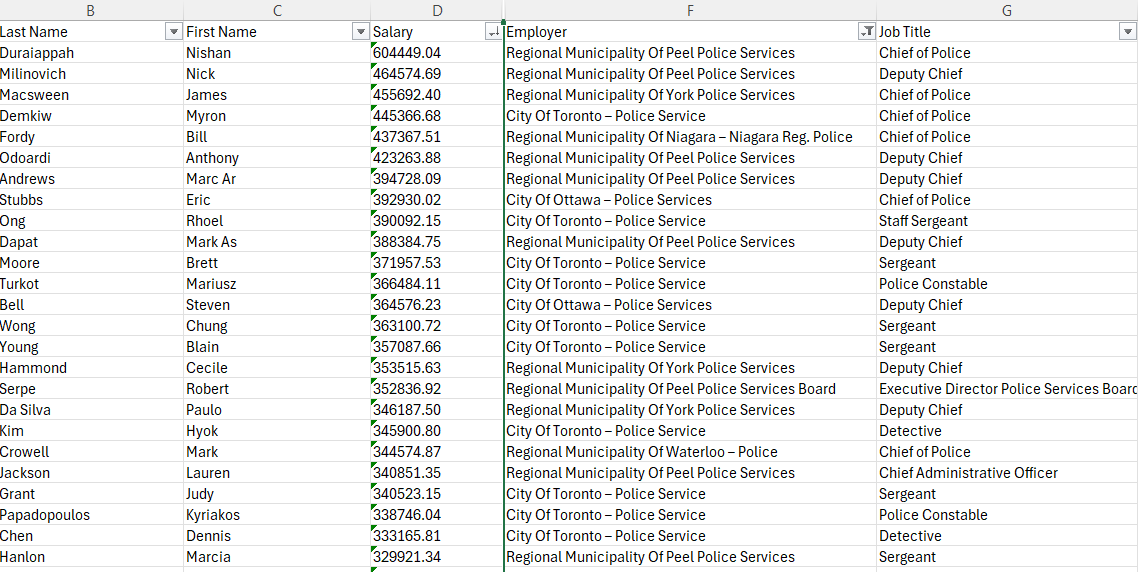
Task: Select column C header
Action: pyautogui.click(x=277, y=10)
